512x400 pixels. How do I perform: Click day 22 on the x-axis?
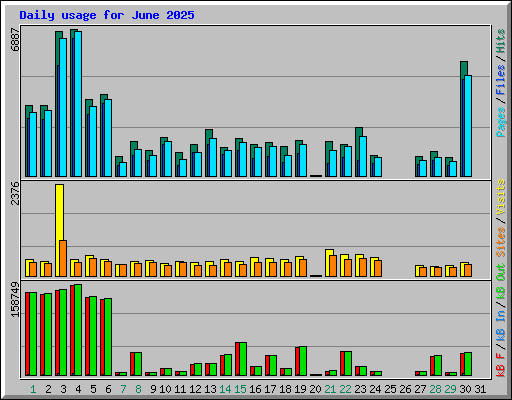(345, 389)
